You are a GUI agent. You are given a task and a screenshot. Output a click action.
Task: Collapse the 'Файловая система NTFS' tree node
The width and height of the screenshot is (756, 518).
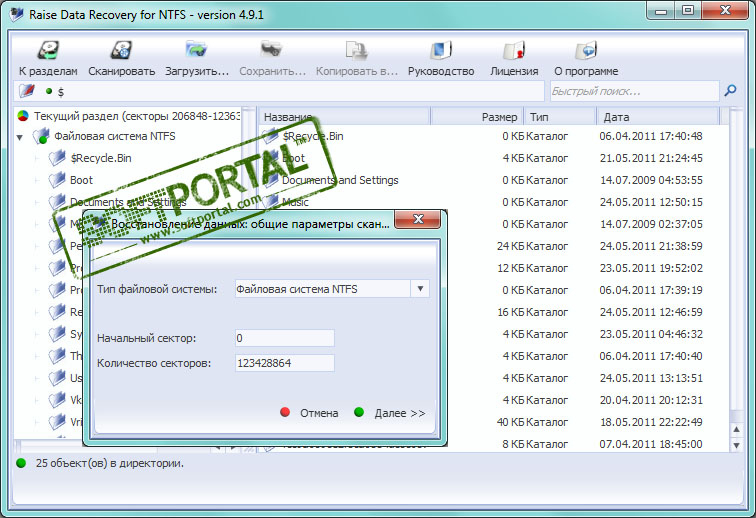pos(20,137)
